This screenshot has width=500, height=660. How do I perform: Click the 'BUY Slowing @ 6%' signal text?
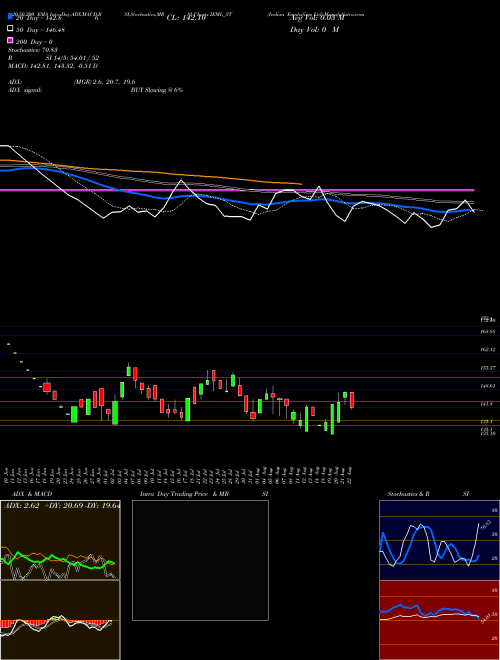[x=157, y=90]
